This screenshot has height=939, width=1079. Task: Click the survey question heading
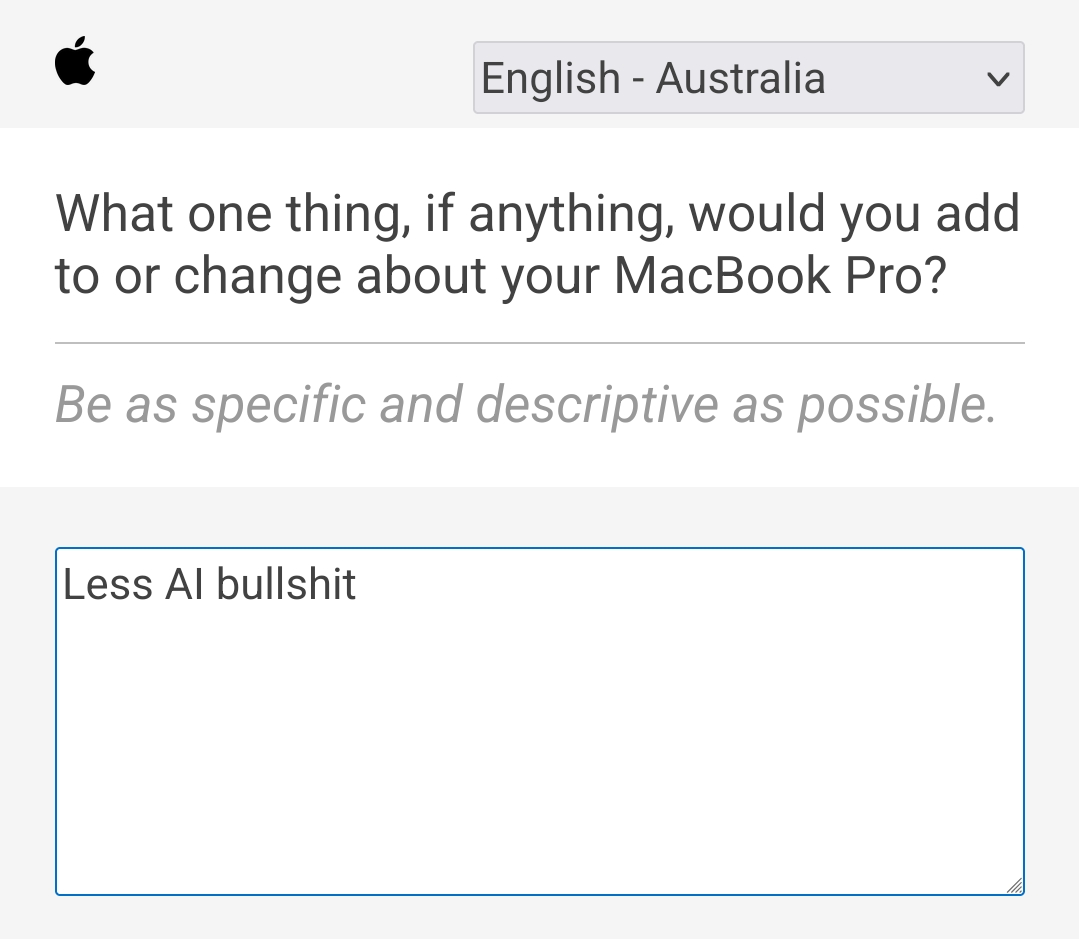click(537, 245)
